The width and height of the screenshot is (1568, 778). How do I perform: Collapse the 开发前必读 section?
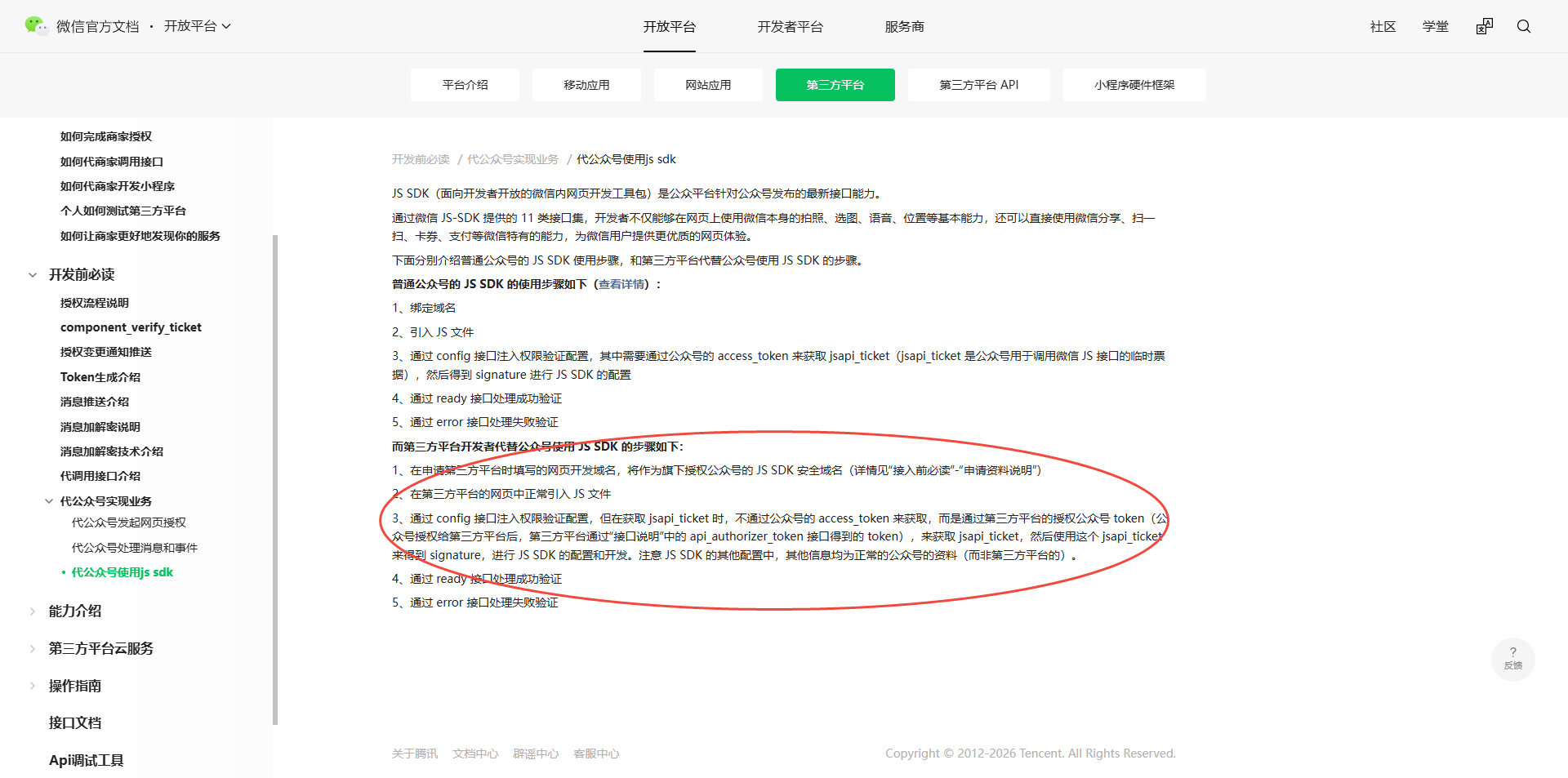coord(33,275)
